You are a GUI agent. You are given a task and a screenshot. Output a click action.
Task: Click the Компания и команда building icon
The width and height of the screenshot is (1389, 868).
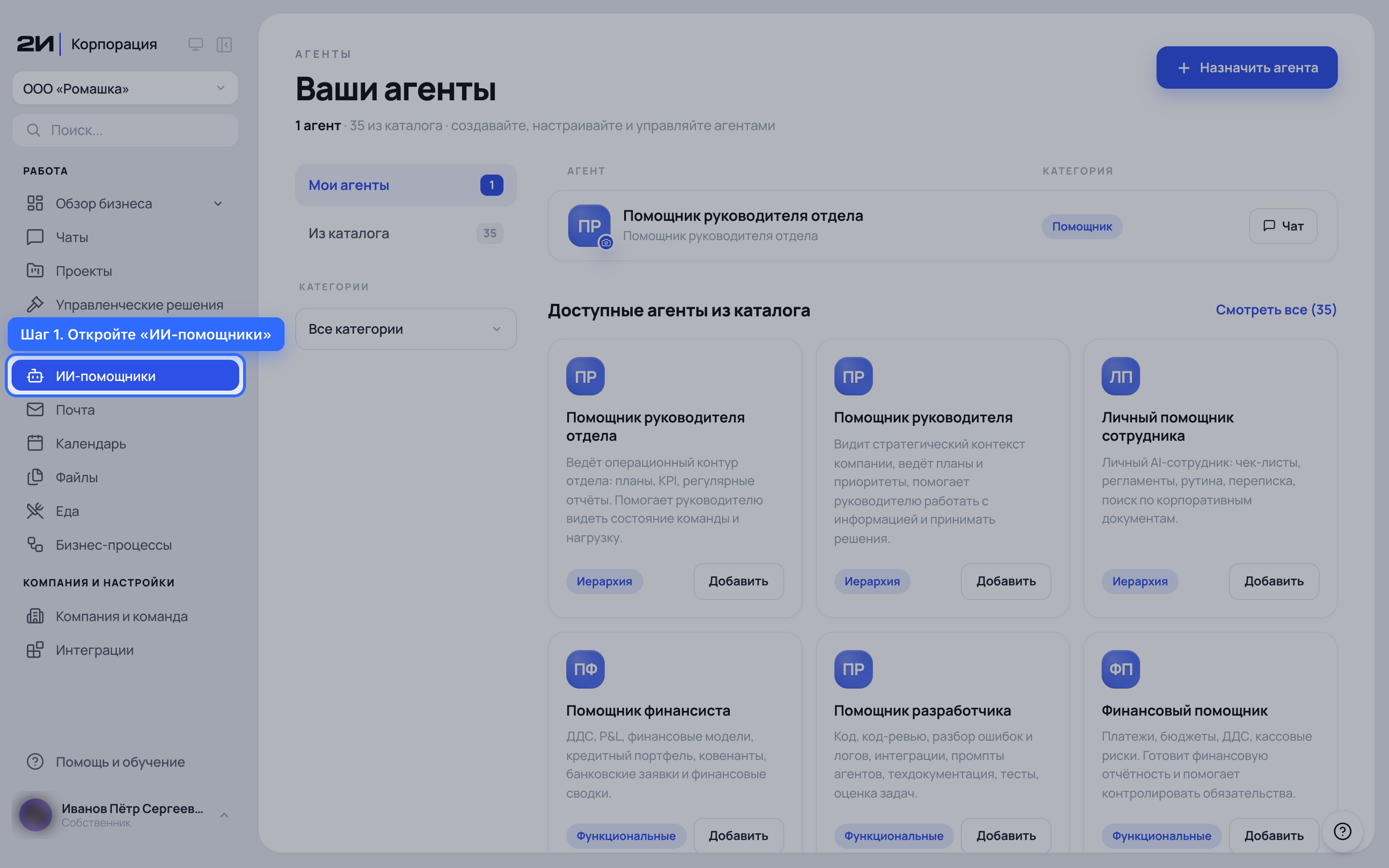(35, 616)
